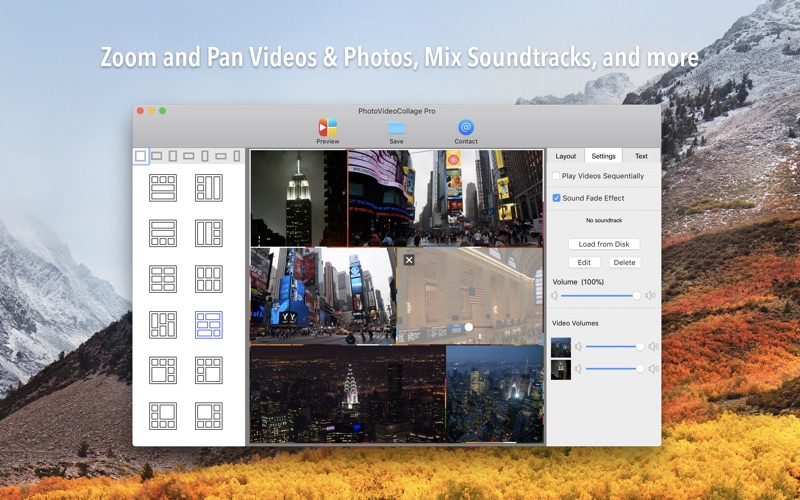Choose layout with large top-left cell
This screenshot has height=500, width=800.
(x=209, y=416)
